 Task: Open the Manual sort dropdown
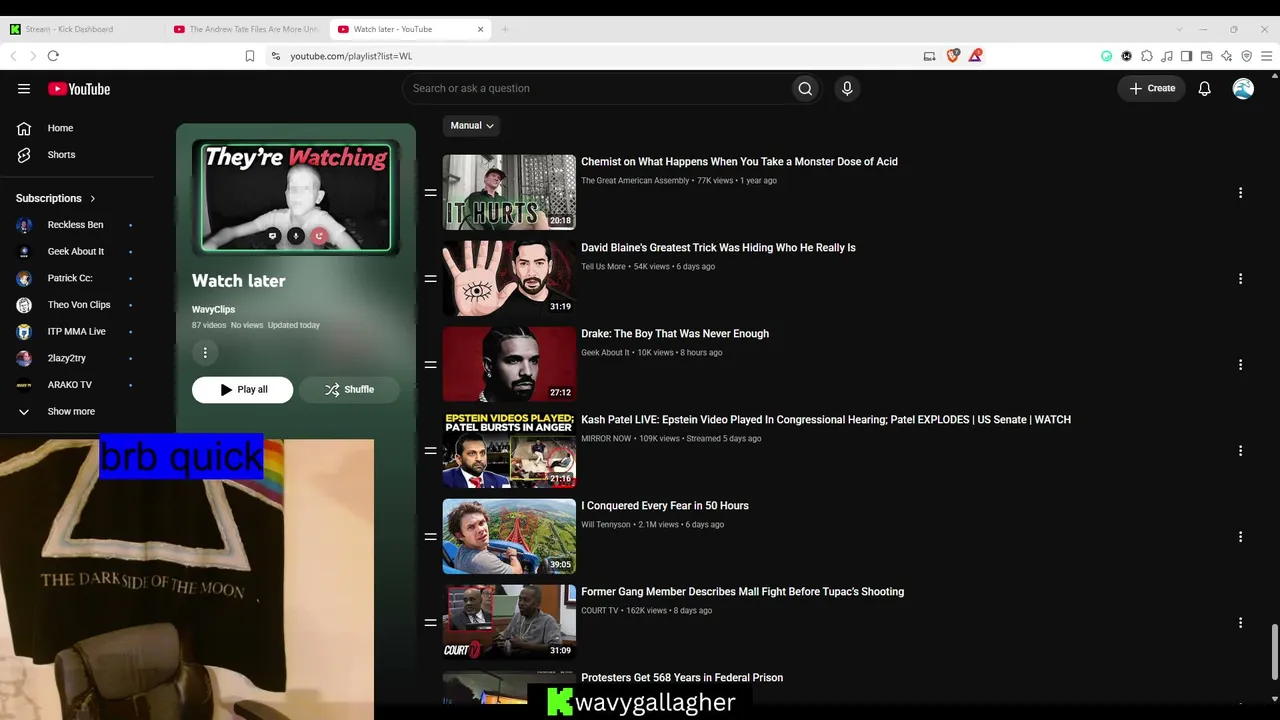click(472, 126)
